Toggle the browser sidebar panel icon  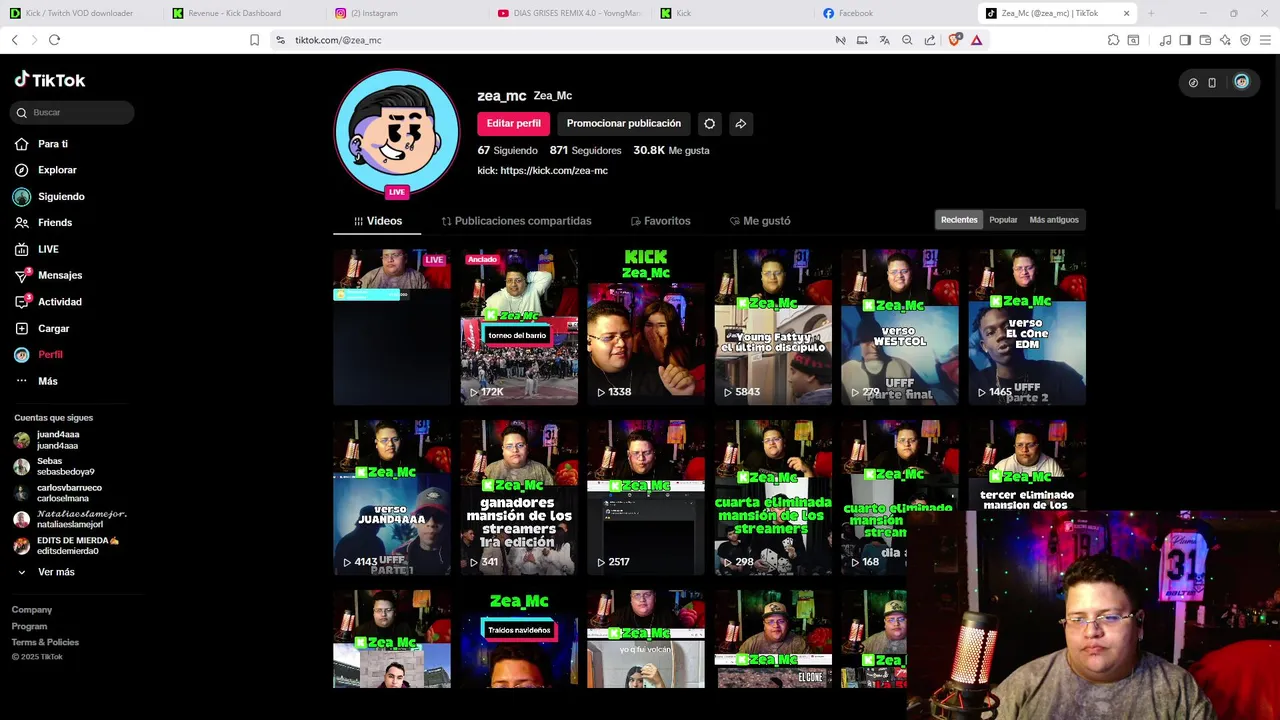[x=1185, y=40]
